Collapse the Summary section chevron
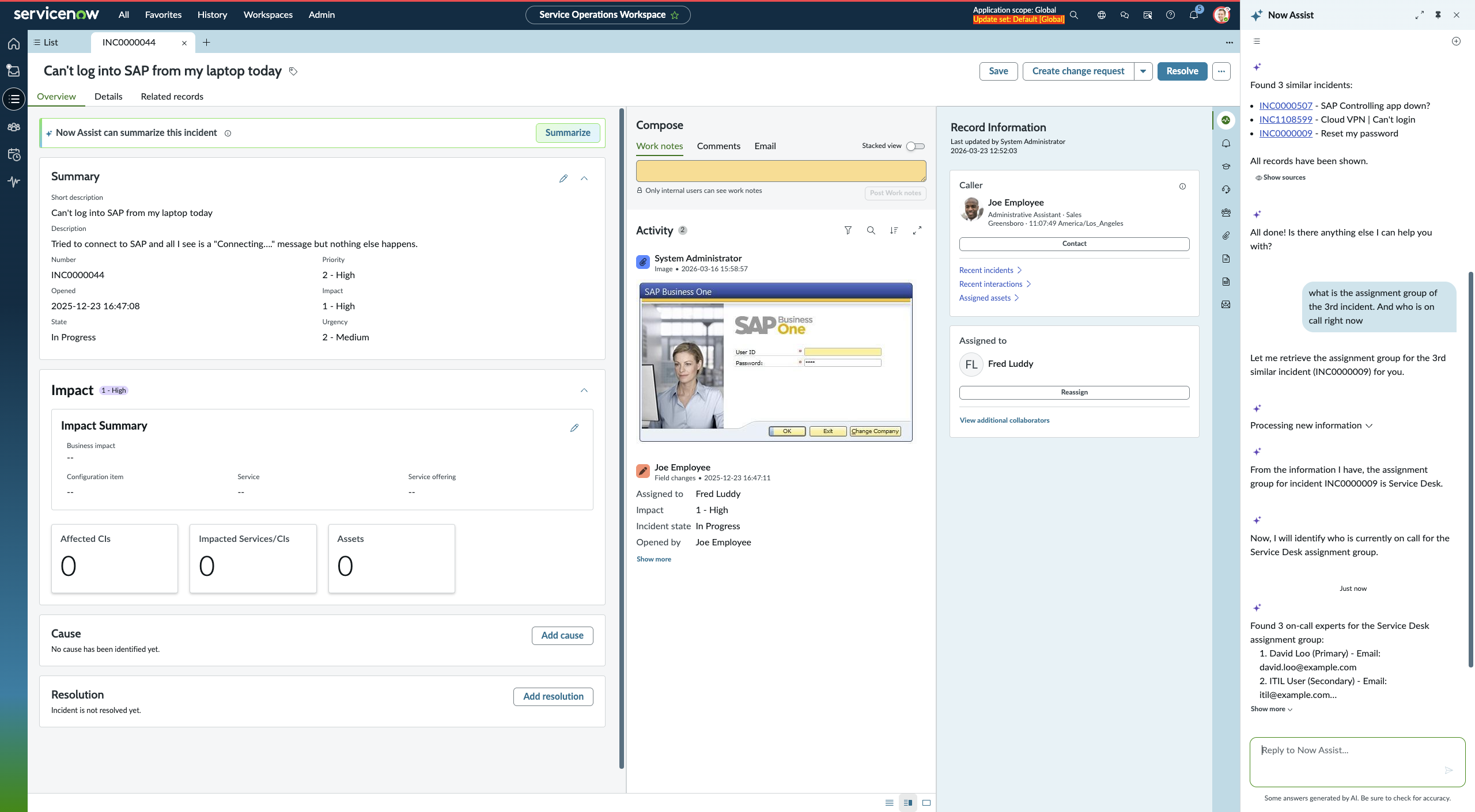The width and height of the screenshot is (1475, 812). (x=584, y=179)
